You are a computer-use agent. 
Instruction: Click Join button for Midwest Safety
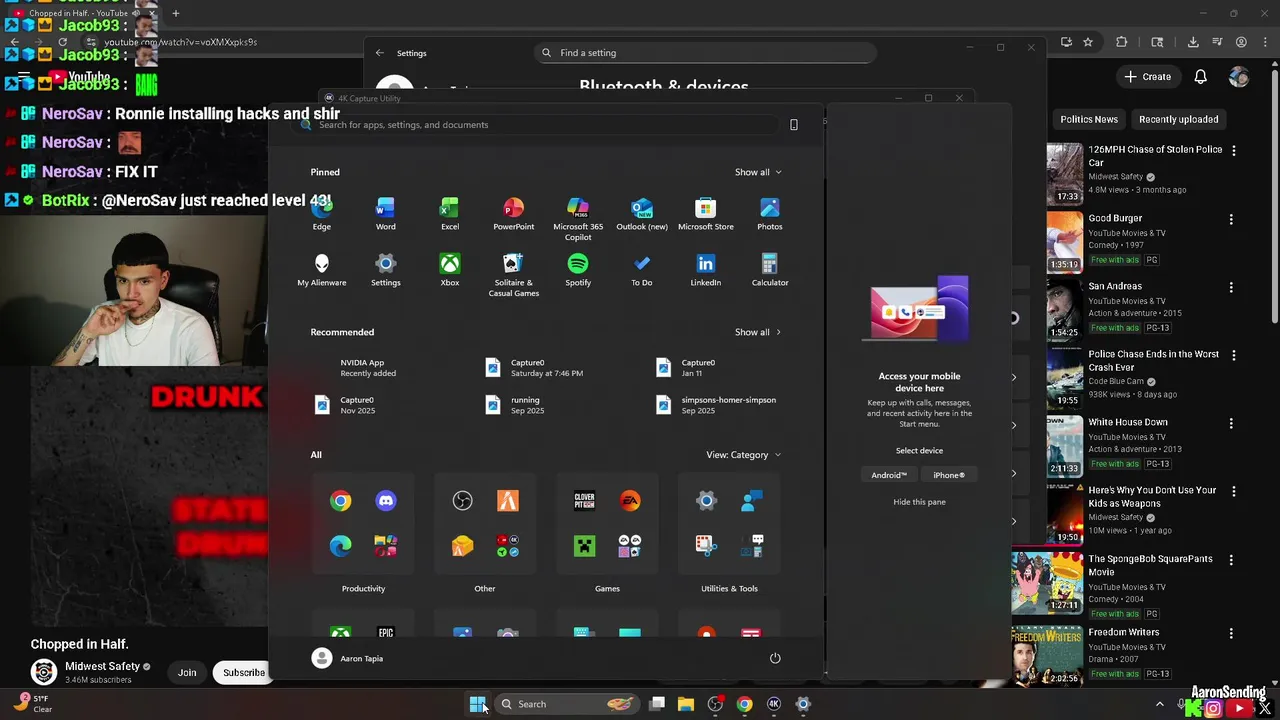(187, 673)
